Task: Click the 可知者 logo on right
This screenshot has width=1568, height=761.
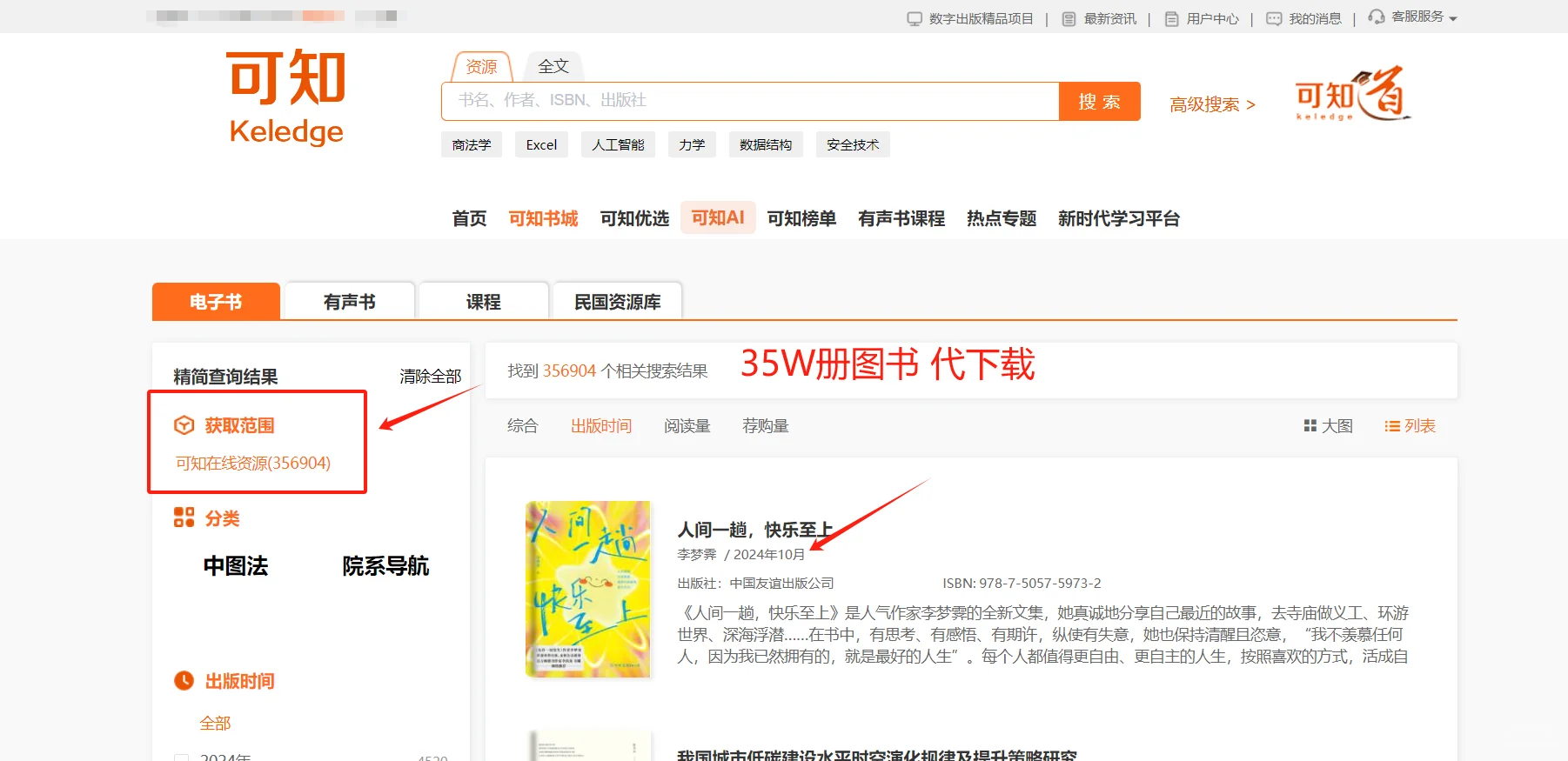Action: (x=1351, y=93)
